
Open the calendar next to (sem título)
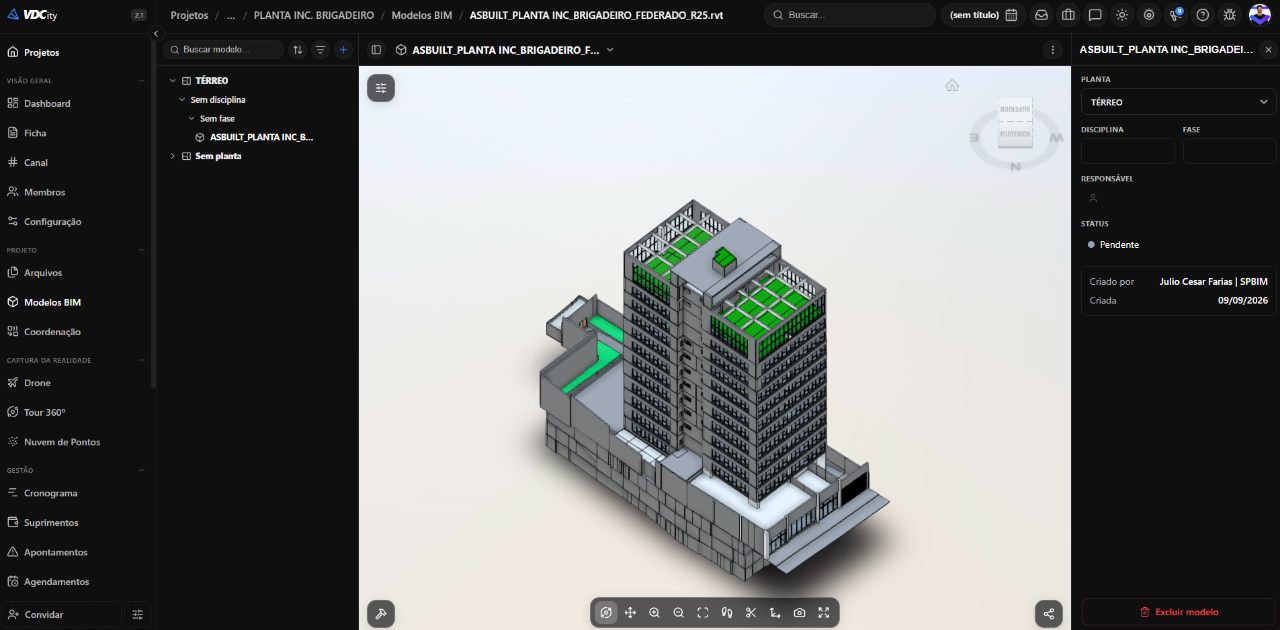point(1011,15)
